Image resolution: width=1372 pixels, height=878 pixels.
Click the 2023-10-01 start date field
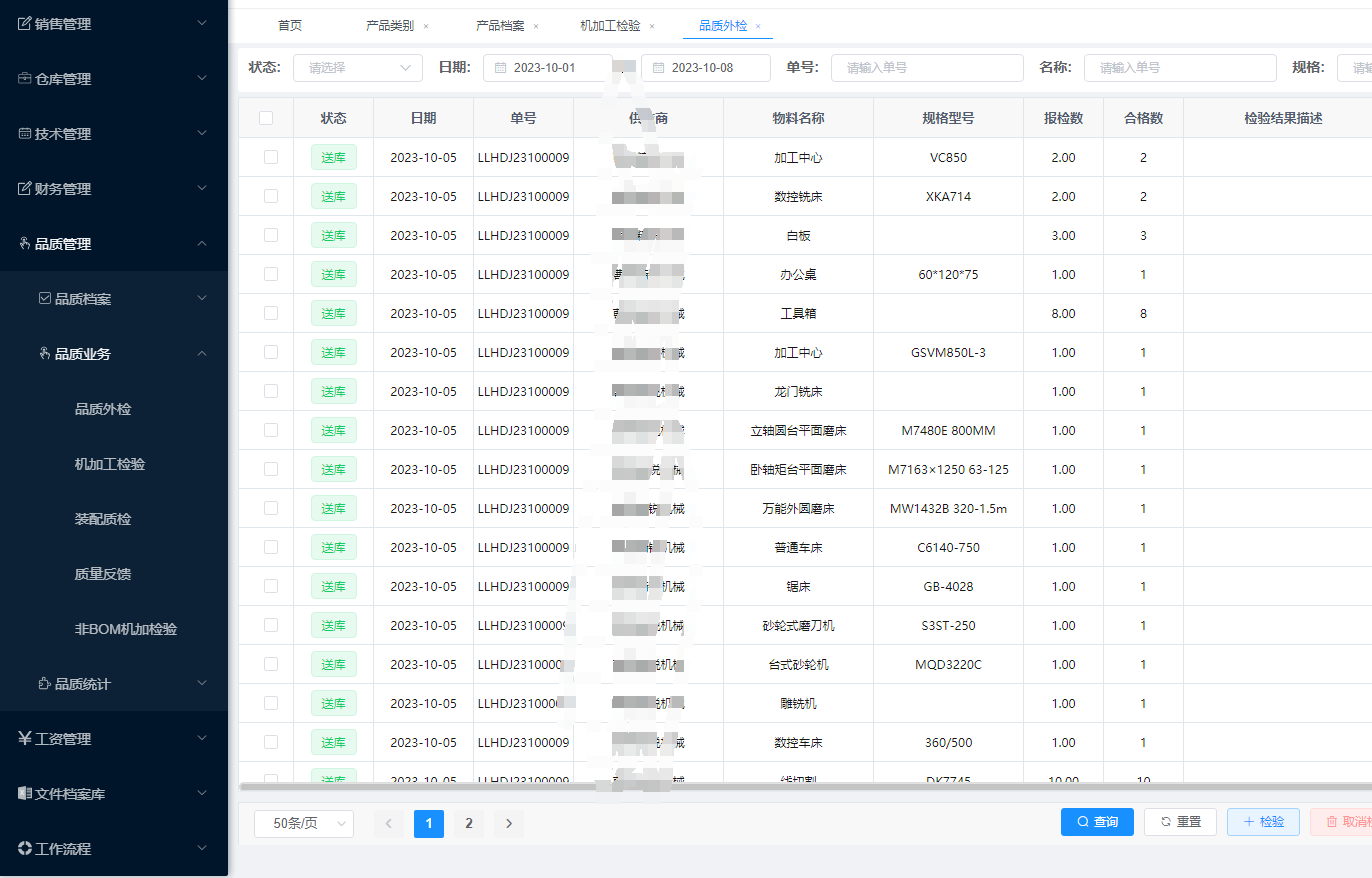[x=548, y=68]
